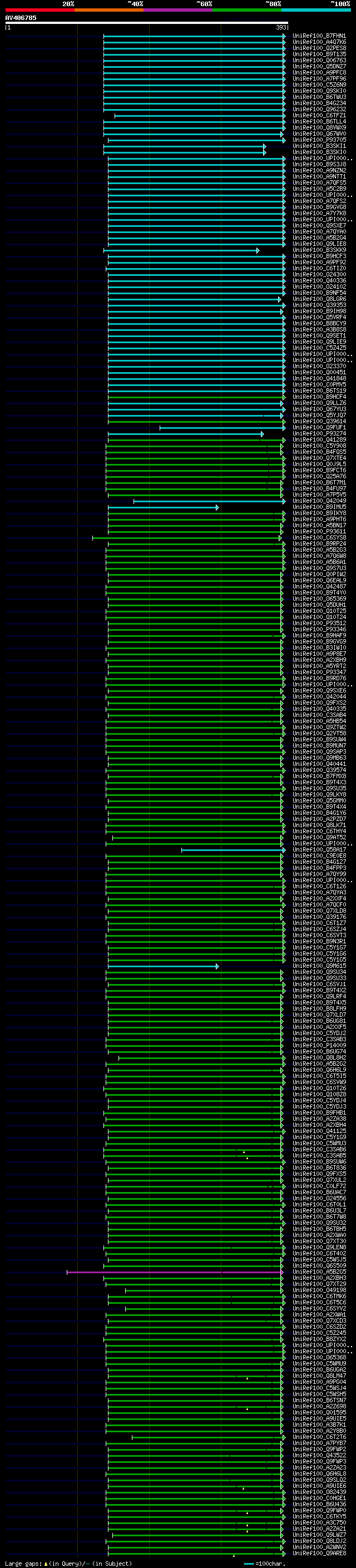Select hit label UniRef100_B9S3J8

pos(319,164)
